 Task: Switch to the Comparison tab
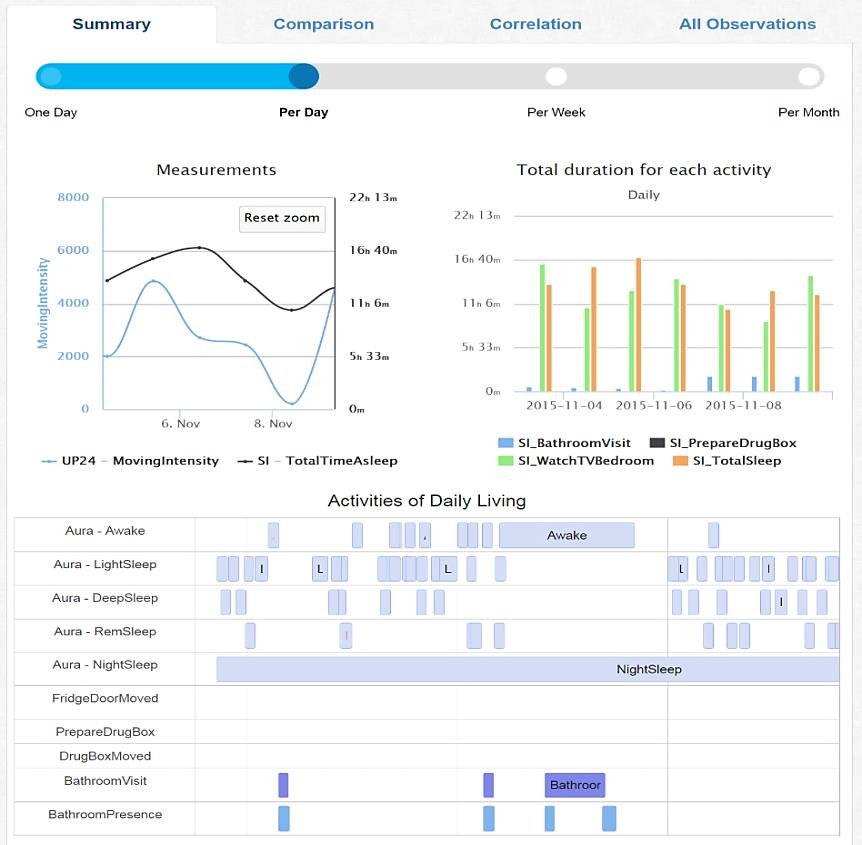click(x=323, y=24)
